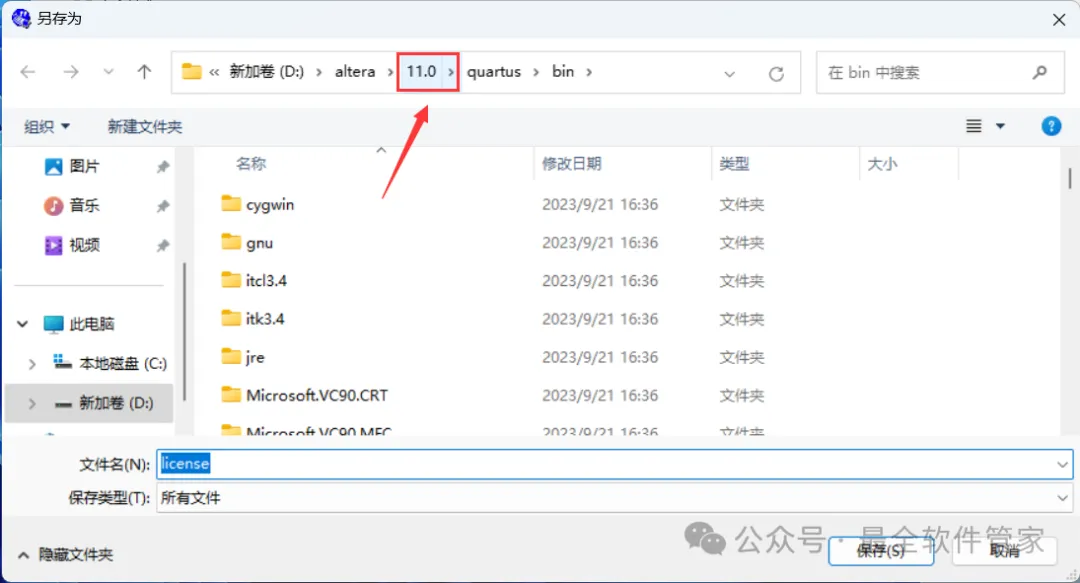Click the search magnifier icon
1080x583 pixels.
(x=1040, y=72)
